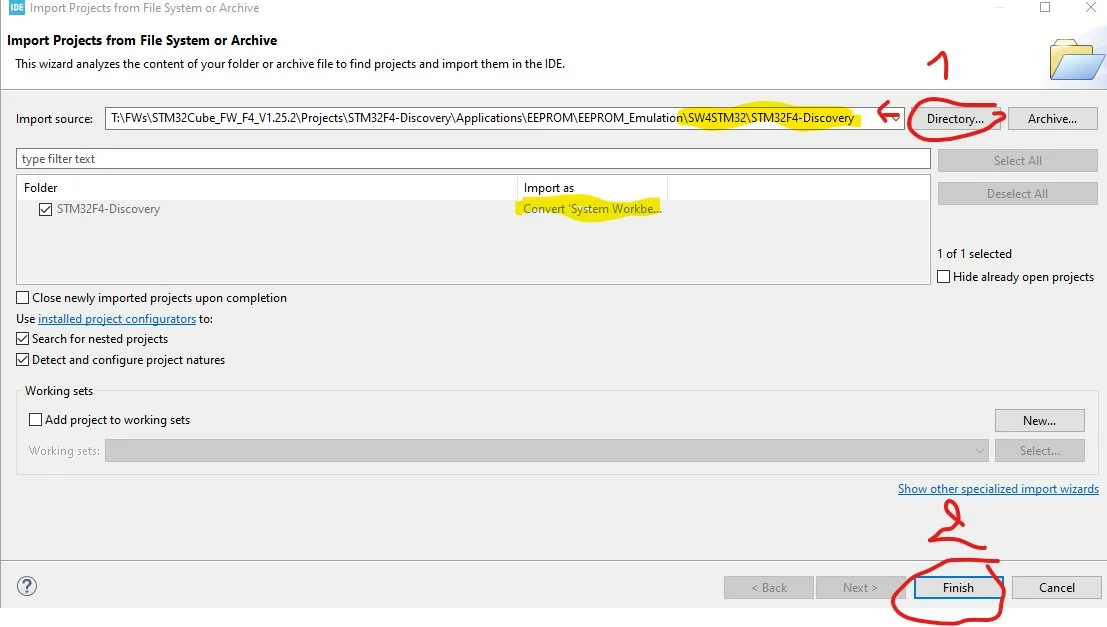Open the Working sets combo box
The height and width of the screenshot is (627, 1107).
coord(546,450)
